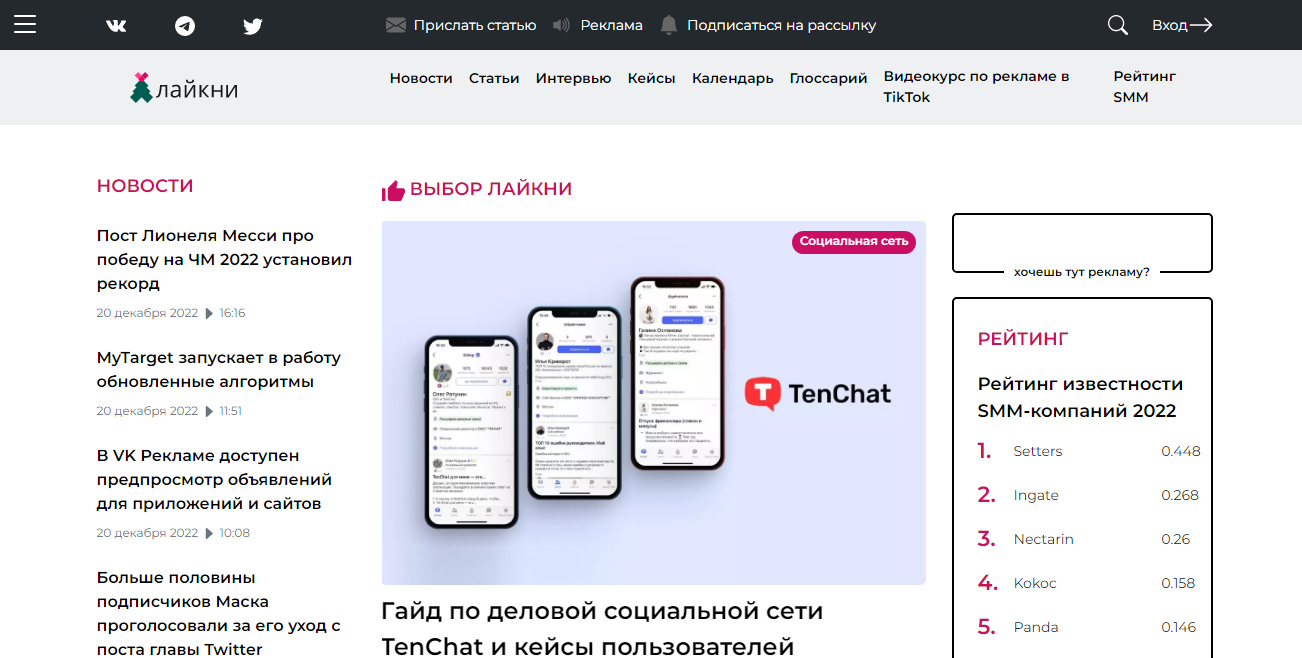Go to the Лайкни logo home page
Image resolution: width=1302 pixels, height=658 pixels.
pyautogui.click(x=184, y=88)
